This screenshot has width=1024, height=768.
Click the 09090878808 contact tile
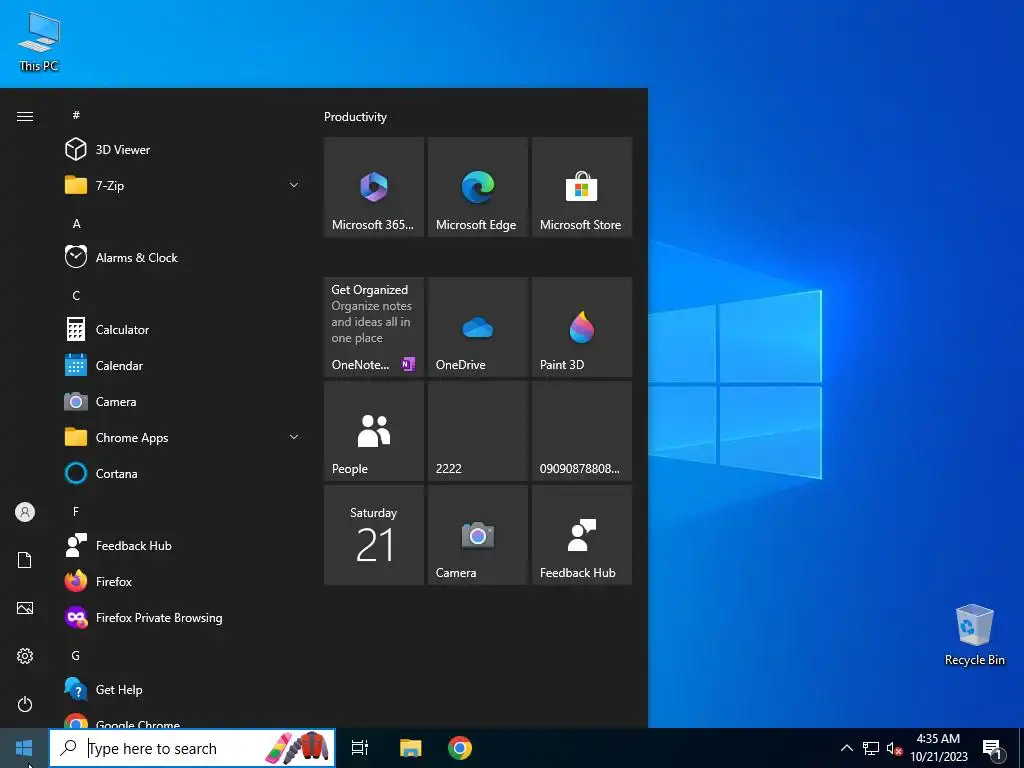point(582,431)
